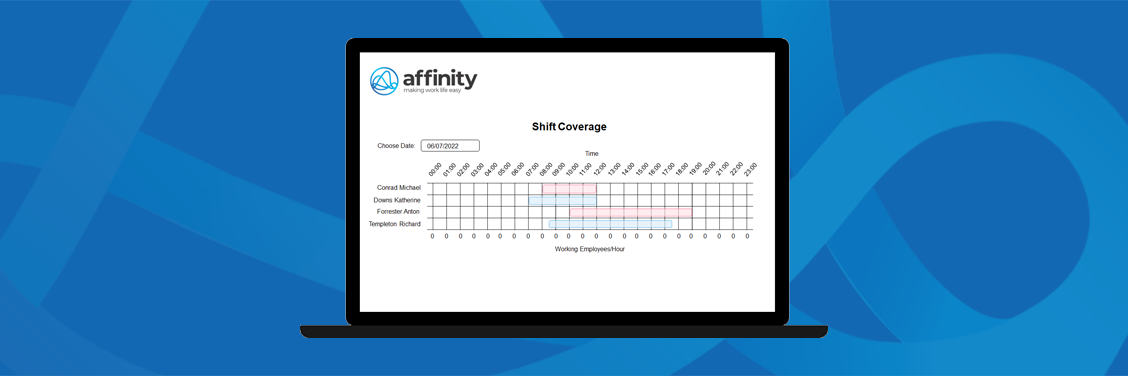Image resolution: width=1128 pixels, height=376 pixels.
Task: Click the Time axis title
Action: coord(591,153)
